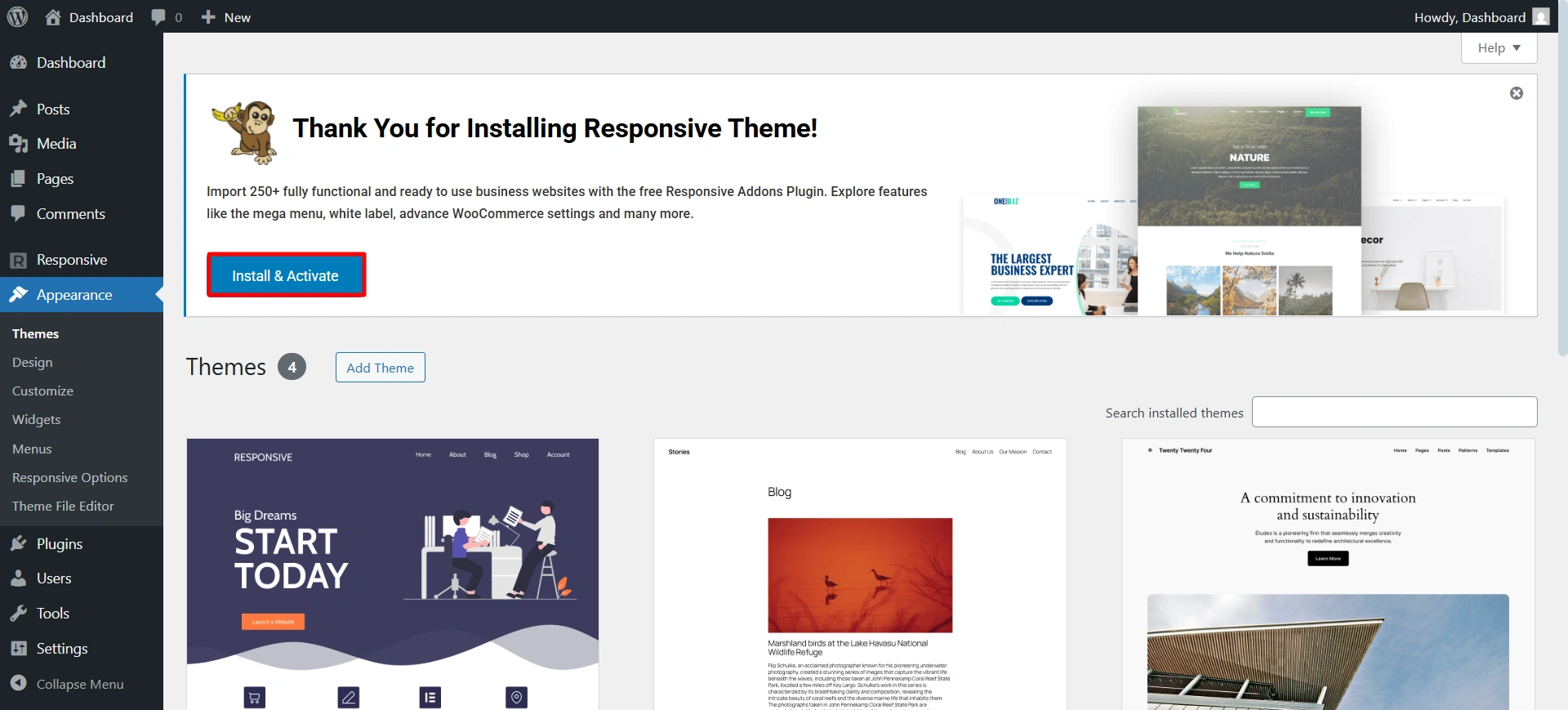Image resolution: width=1568 pixels, height=710 pixels.
Task: Click the Nature demo website preview
Action: point(1249,210)
